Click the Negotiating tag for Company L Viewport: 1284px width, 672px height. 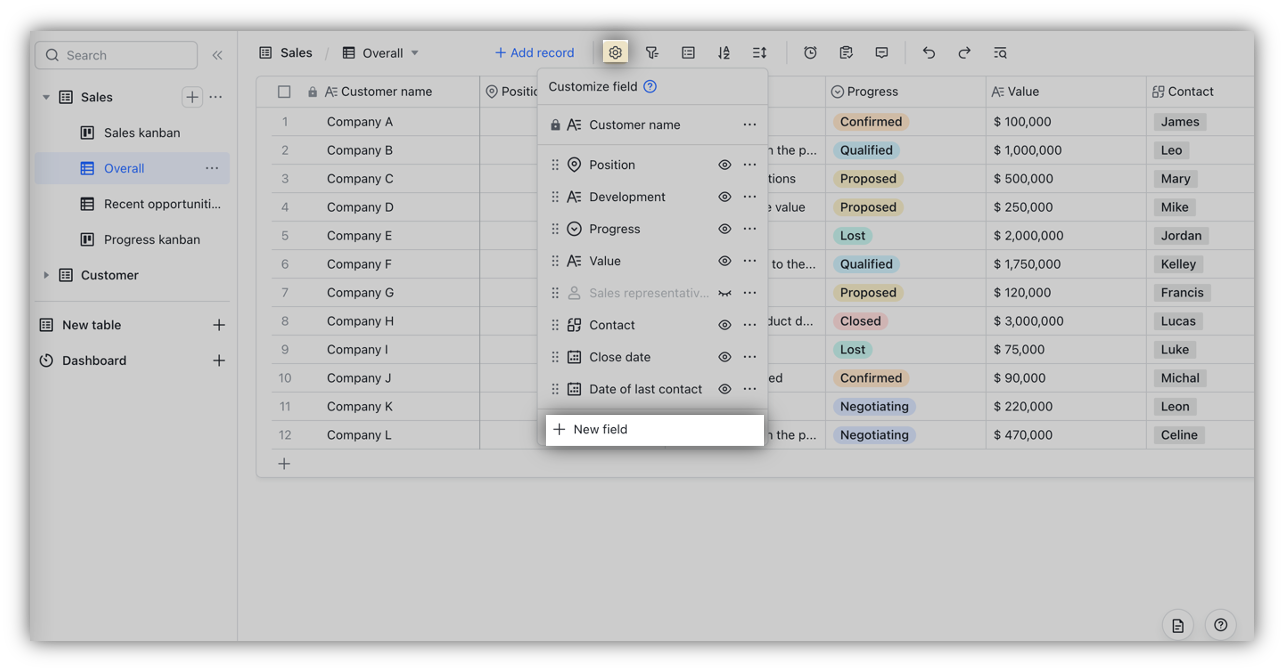coord(874,435)
